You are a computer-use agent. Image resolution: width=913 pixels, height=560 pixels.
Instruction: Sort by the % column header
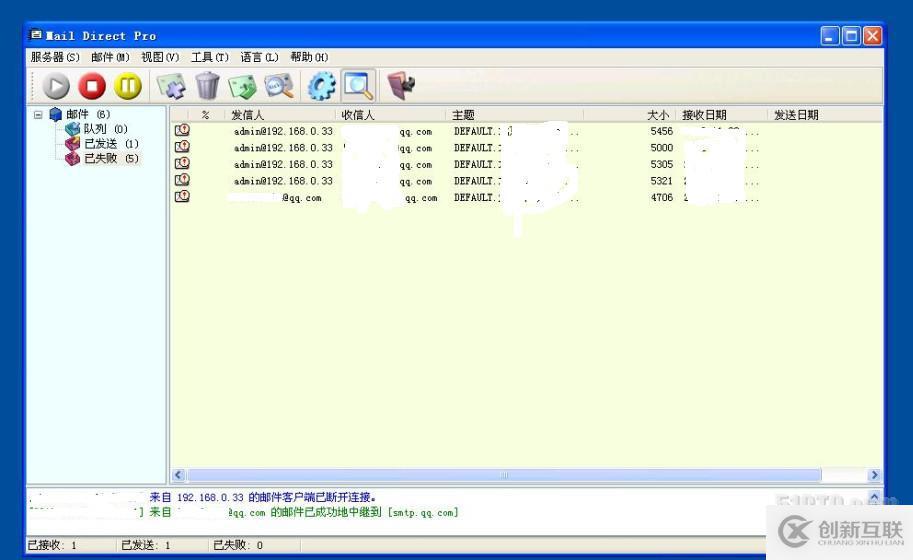pos(207,115)
